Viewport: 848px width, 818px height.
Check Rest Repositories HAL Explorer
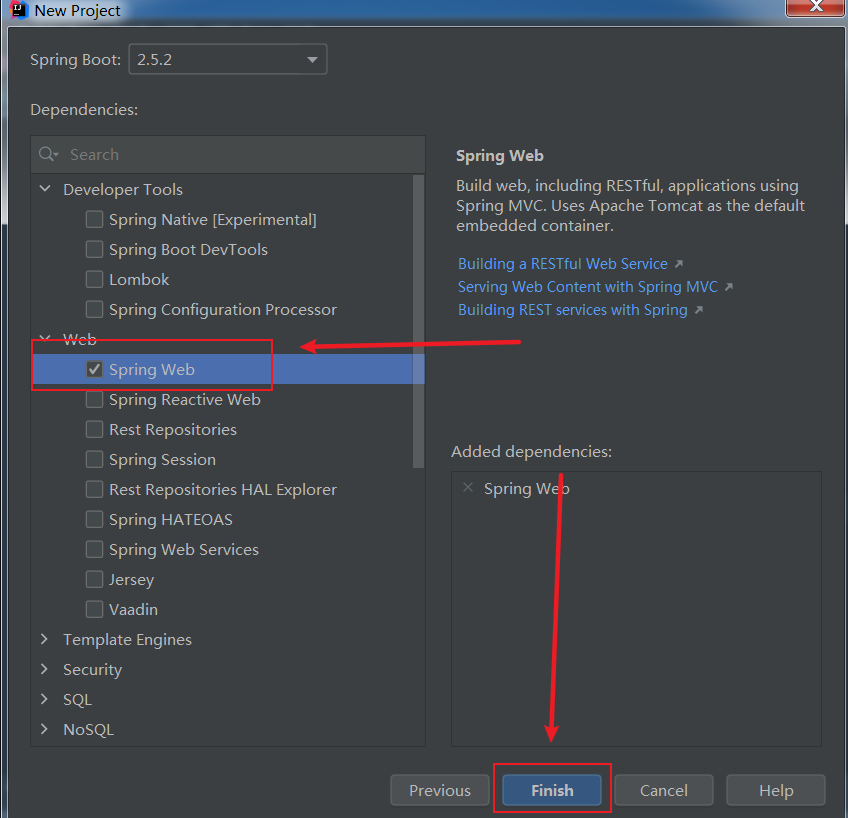(x=94, y=490)
